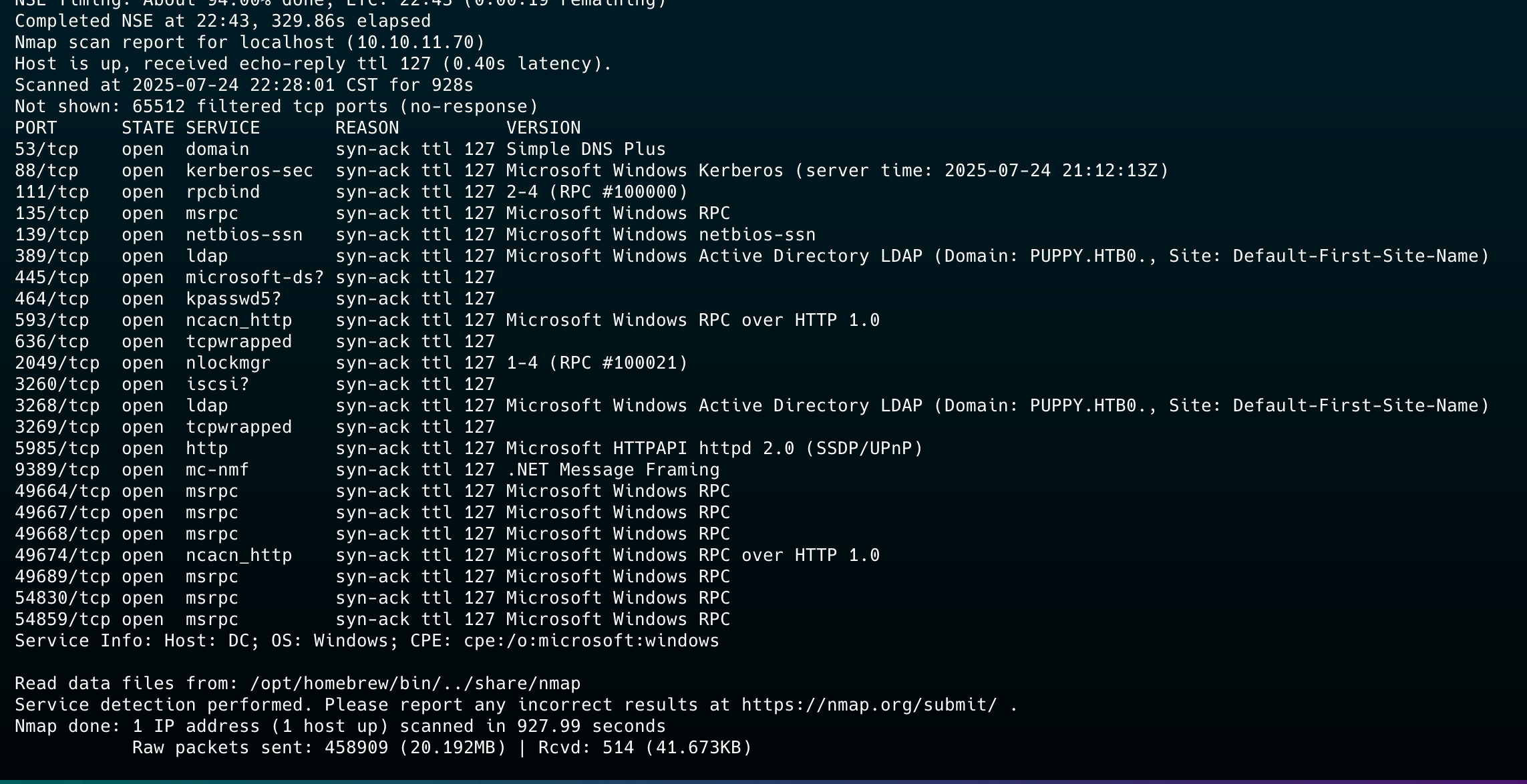Click port 49664/tcp
Viewport: 1527px width, 784px height.
click(63, 492)
